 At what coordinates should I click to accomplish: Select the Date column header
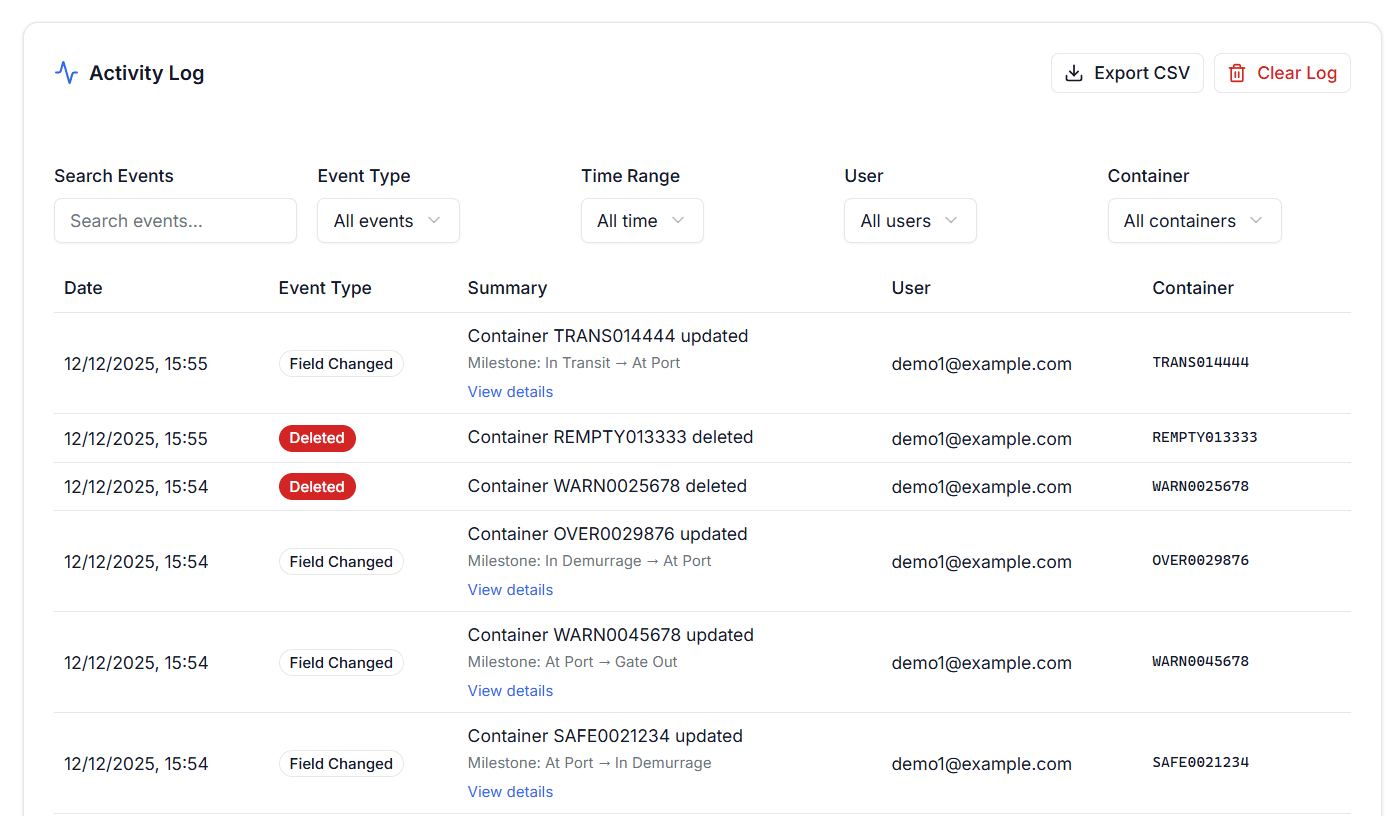83,288
